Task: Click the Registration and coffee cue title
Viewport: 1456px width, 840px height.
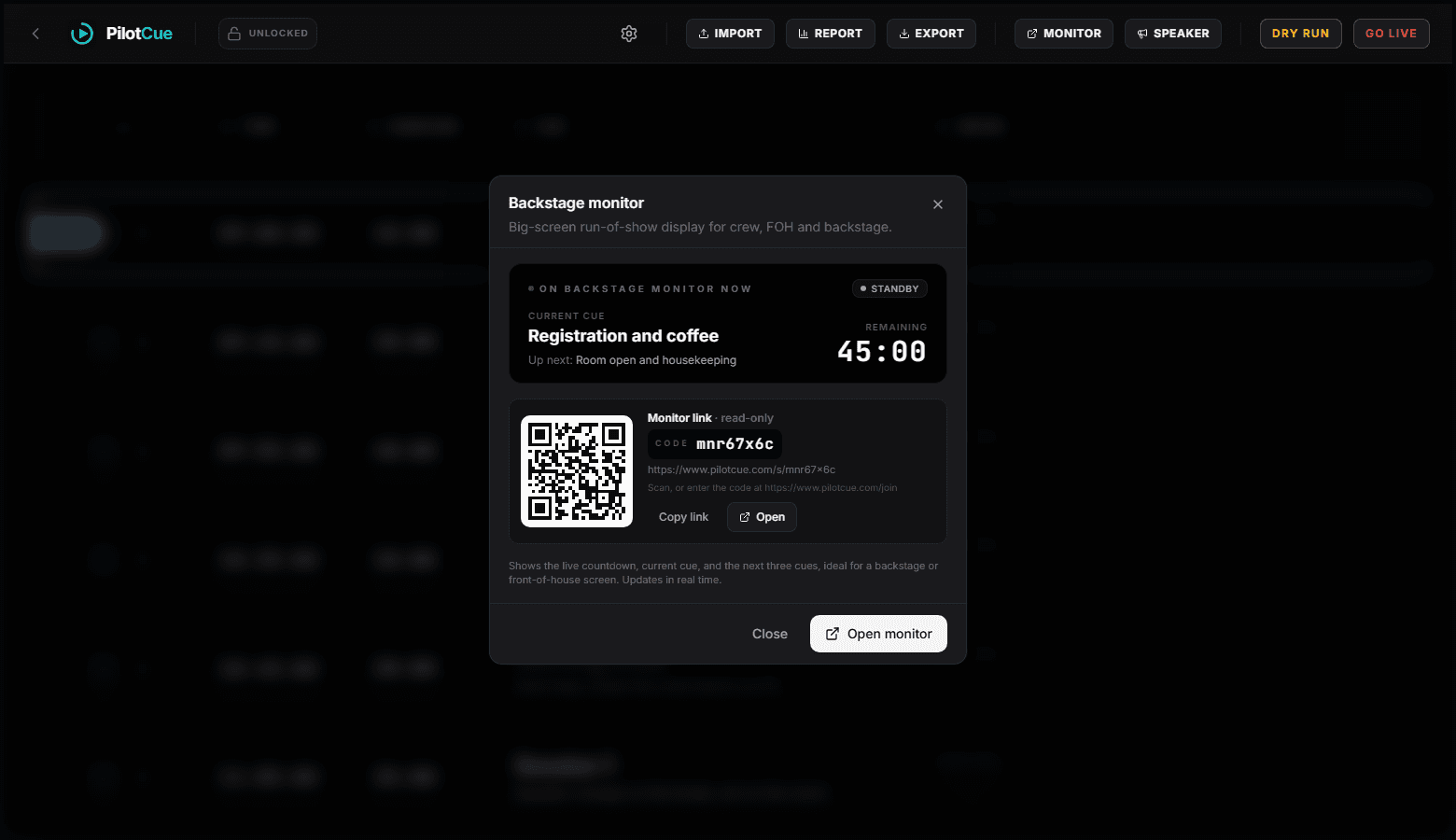Action: 623,336
